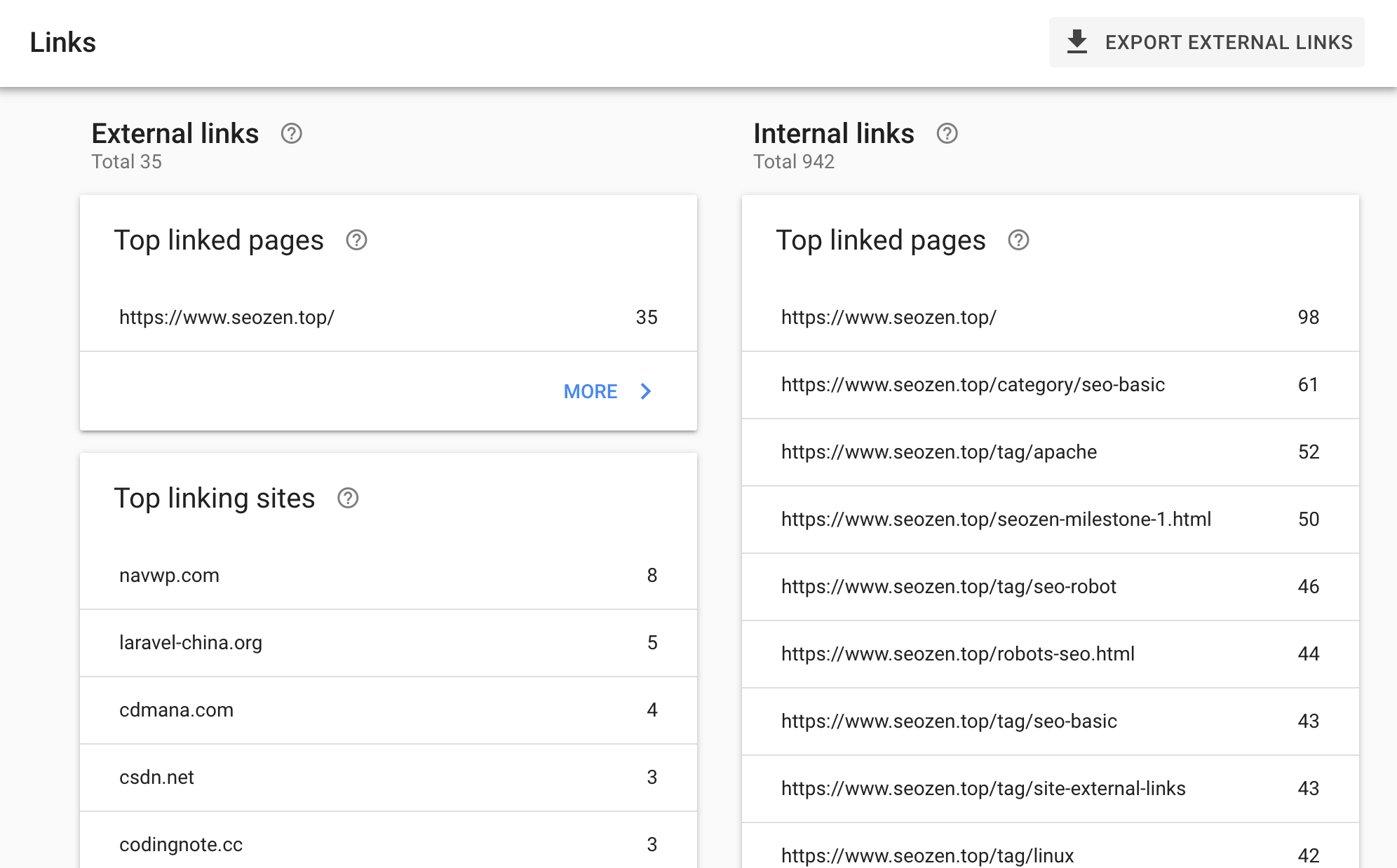This screenshot has width=1397, height=868.
Task: Open the help icon next to External links
Action: 291,133
